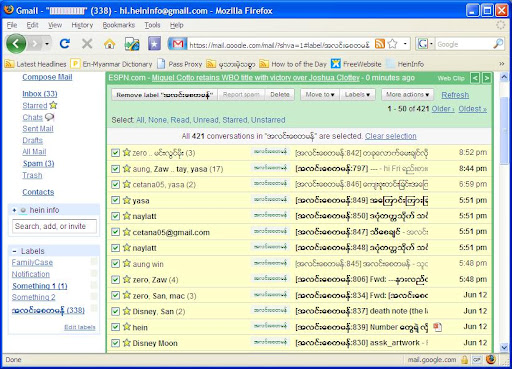The width and height of the screenshot is (512, 369).
Task: Click the search magnifier icon
Action: pos(498,44)
